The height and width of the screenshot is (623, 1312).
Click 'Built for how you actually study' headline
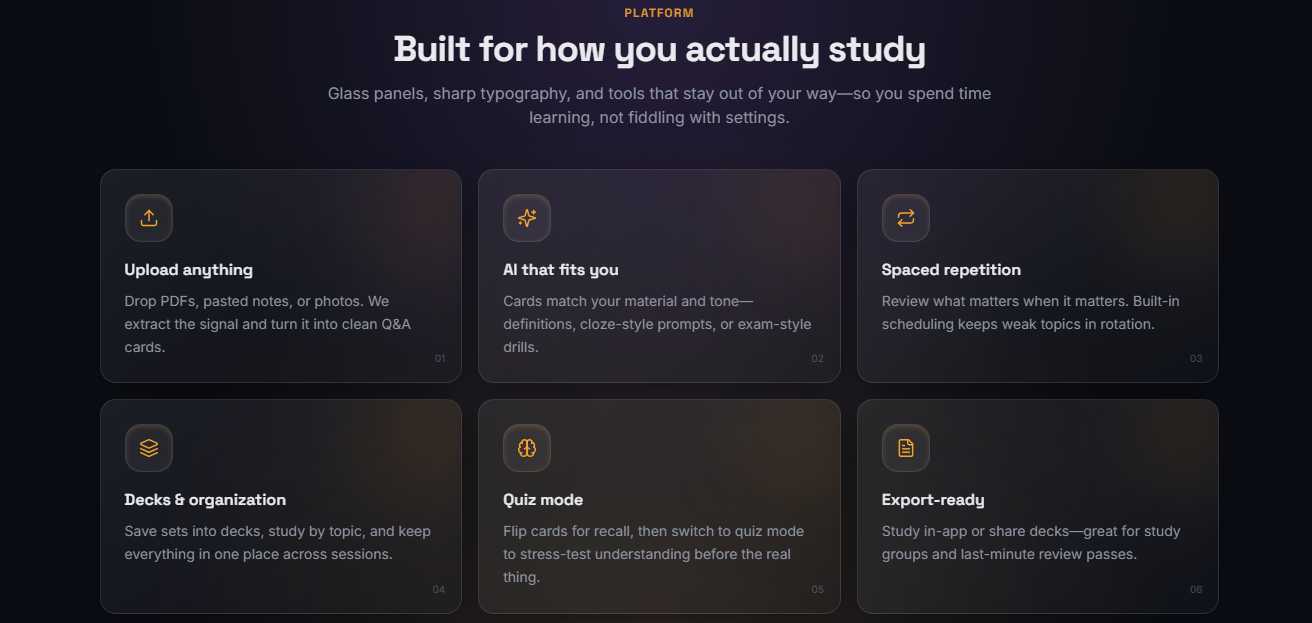[659, 49]
